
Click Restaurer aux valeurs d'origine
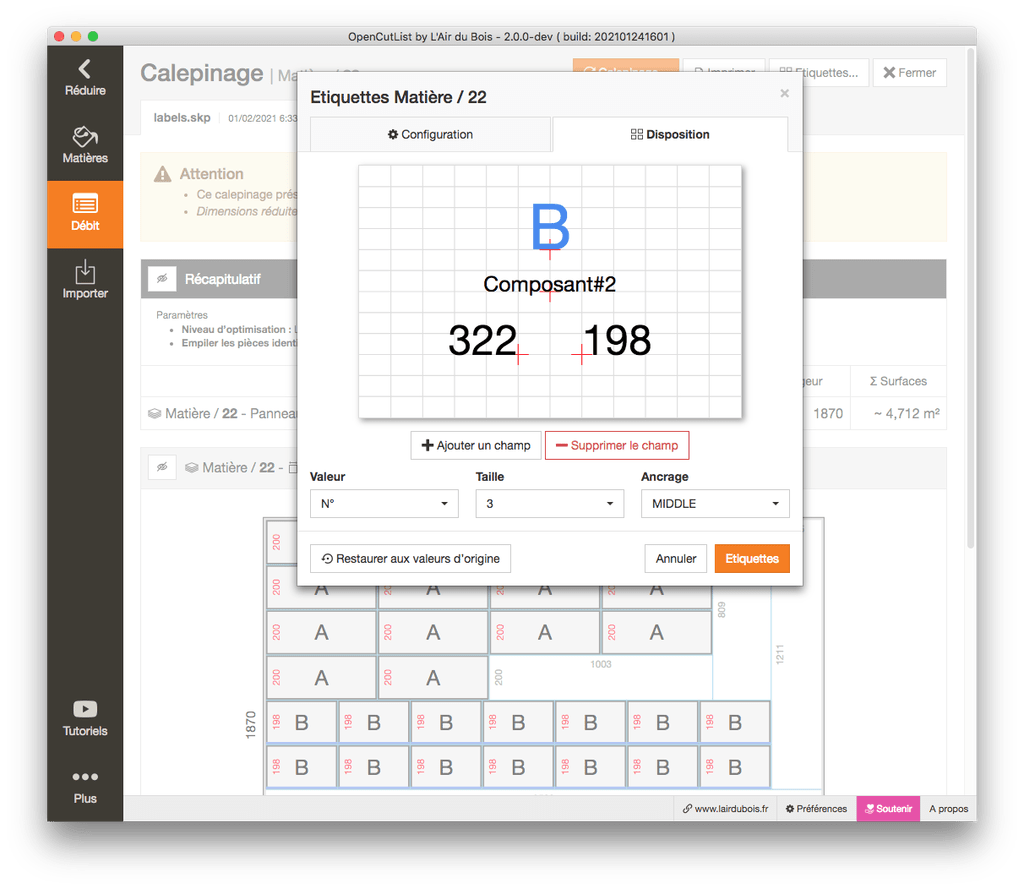[410, 558]
